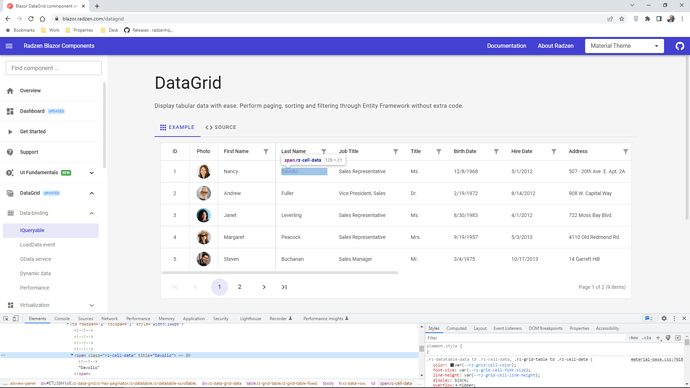The height and width of the screenshot is (388, 690).
Task: Open the DevTools Network tab
Action: (x=110, y=318)
